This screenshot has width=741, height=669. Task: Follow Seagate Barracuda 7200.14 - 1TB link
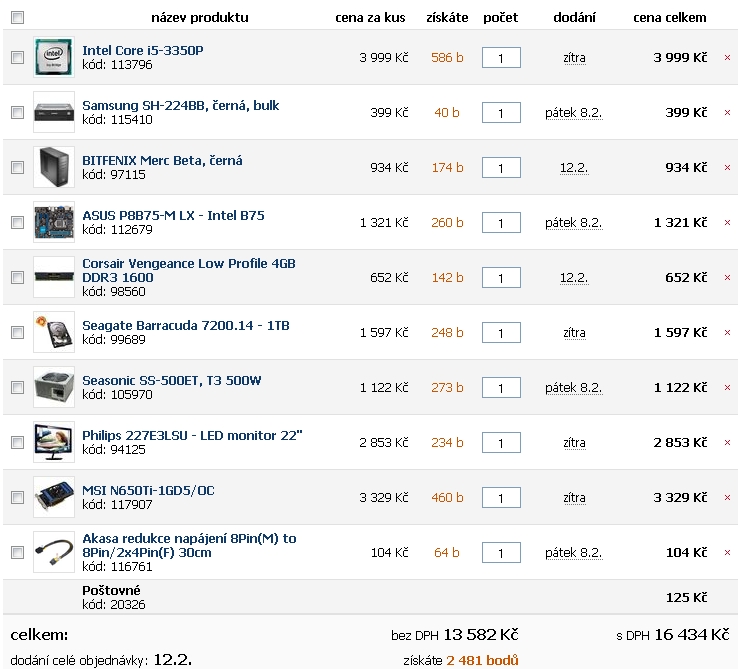pyautogui.click(x=186, y=326)
